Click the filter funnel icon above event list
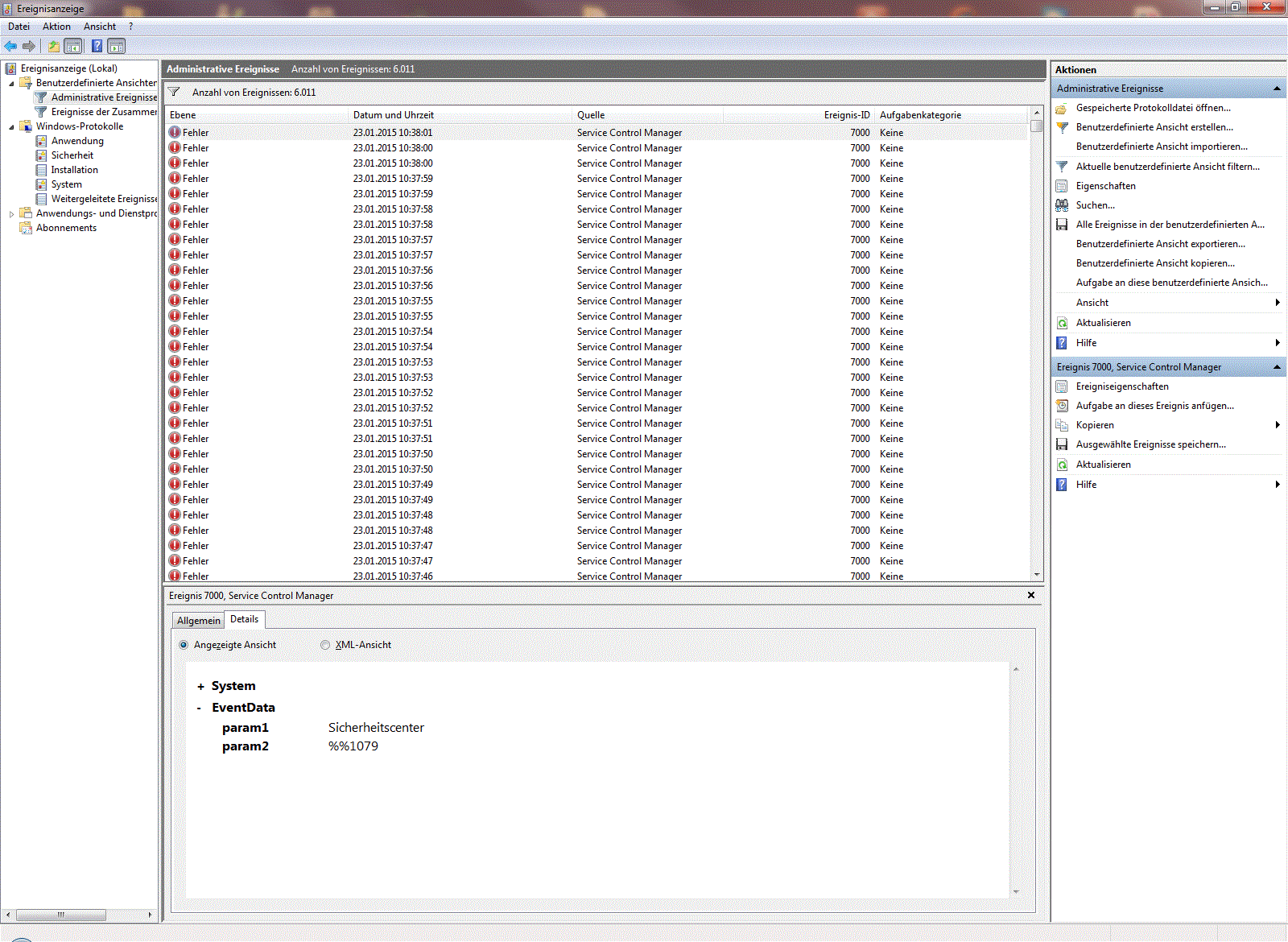This screenshot has height=942, width=1288. click(174, 92)
